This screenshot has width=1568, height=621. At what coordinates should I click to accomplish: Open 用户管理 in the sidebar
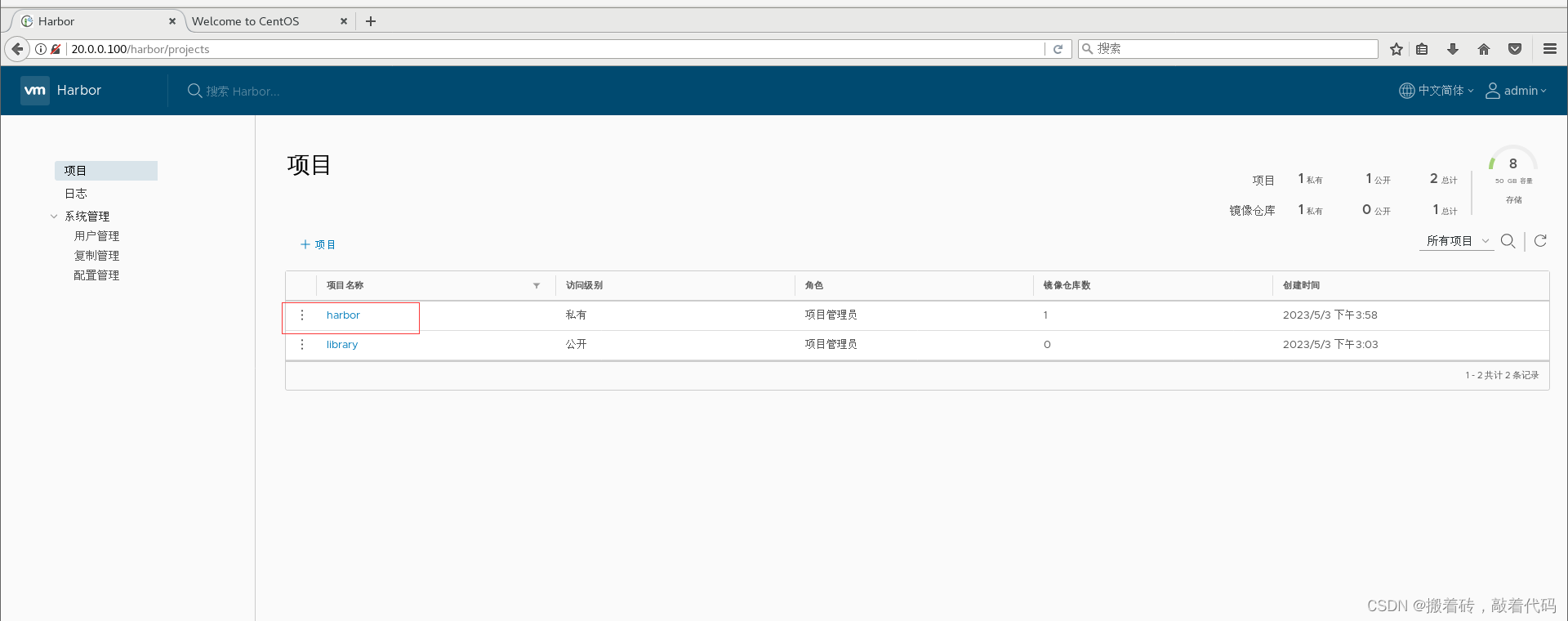point(96,236)
